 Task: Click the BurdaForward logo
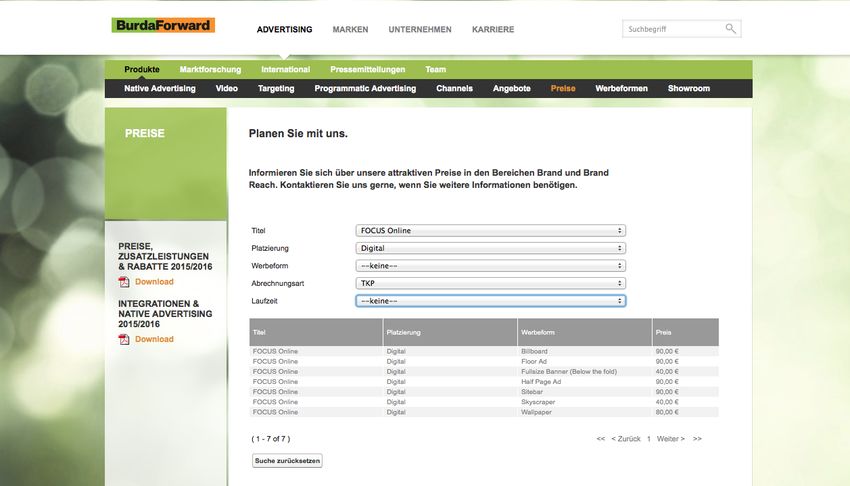[163, 25]
